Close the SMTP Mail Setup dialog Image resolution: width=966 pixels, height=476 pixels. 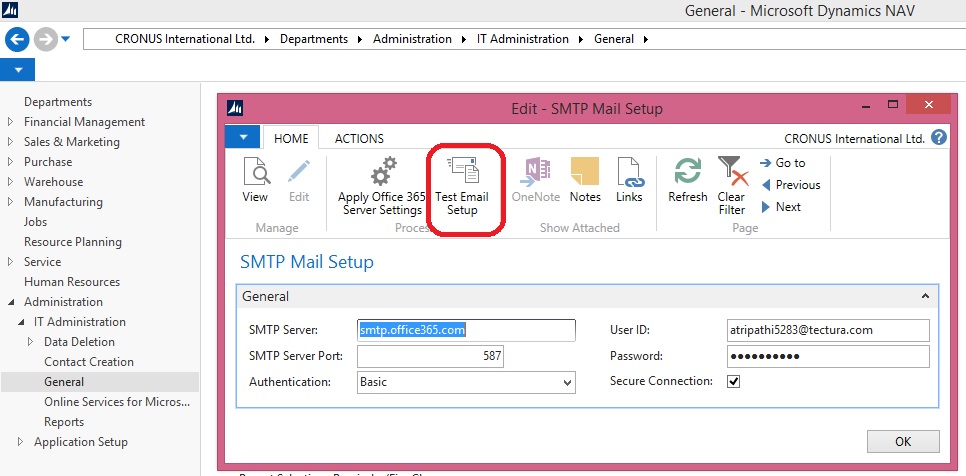coord(928,105)
